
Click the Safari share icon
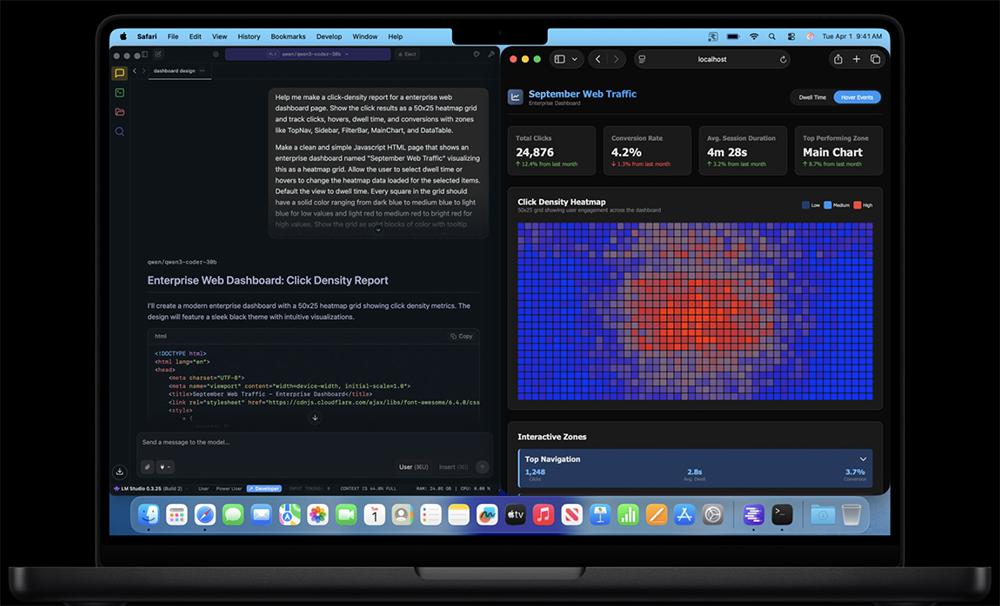pyautogui.click(x=838, y=59)
